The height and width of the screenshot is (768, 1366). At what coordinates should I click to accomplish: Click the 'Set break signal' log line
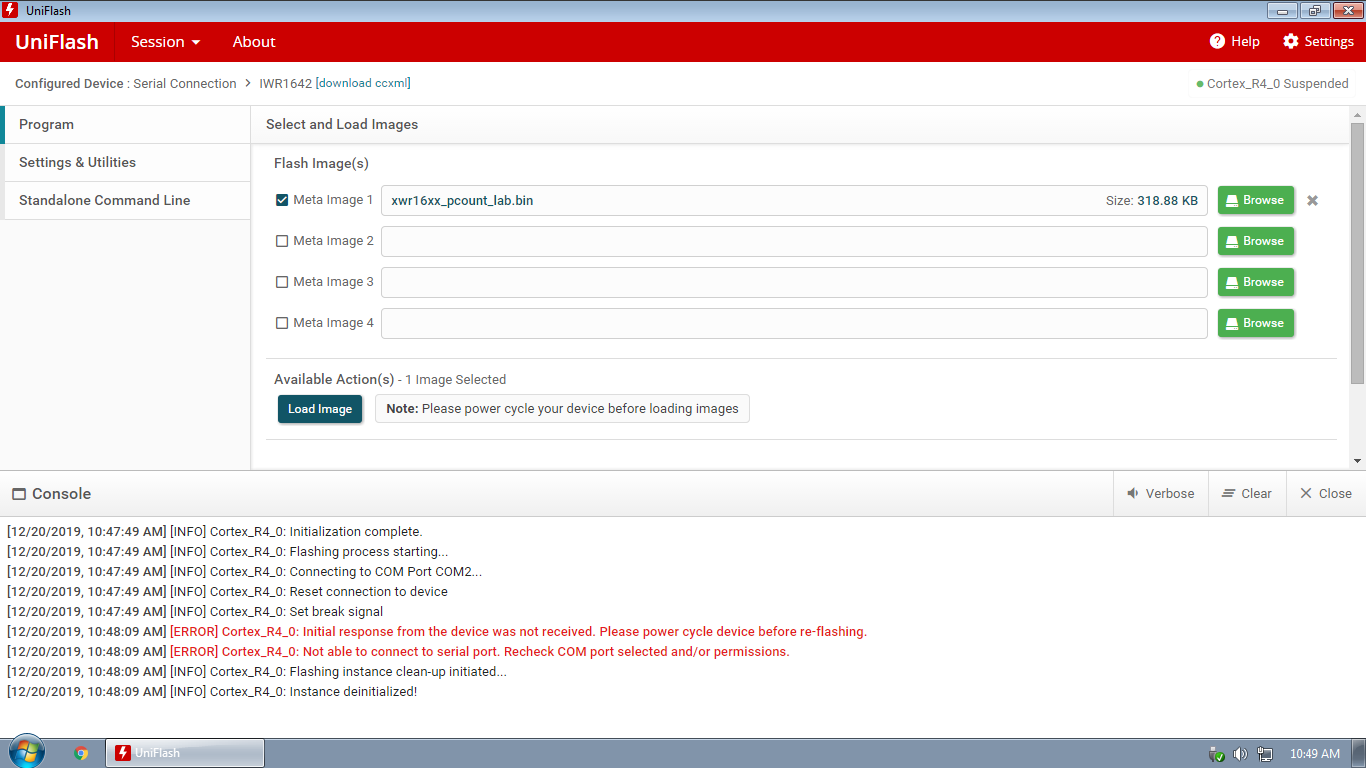click(195, 612)
